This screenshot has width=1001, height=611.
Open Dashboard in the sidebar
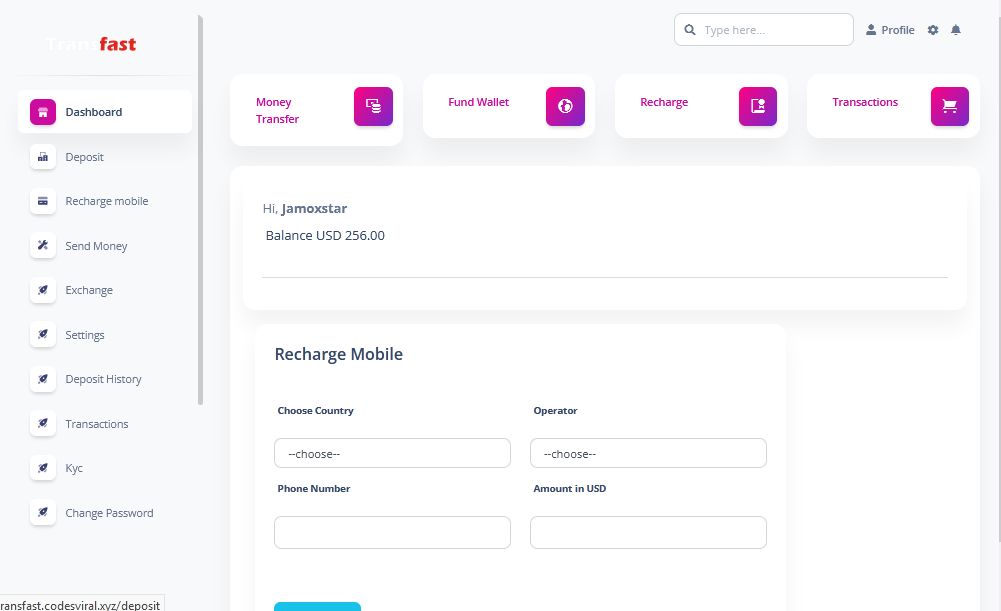pos(94,112)
